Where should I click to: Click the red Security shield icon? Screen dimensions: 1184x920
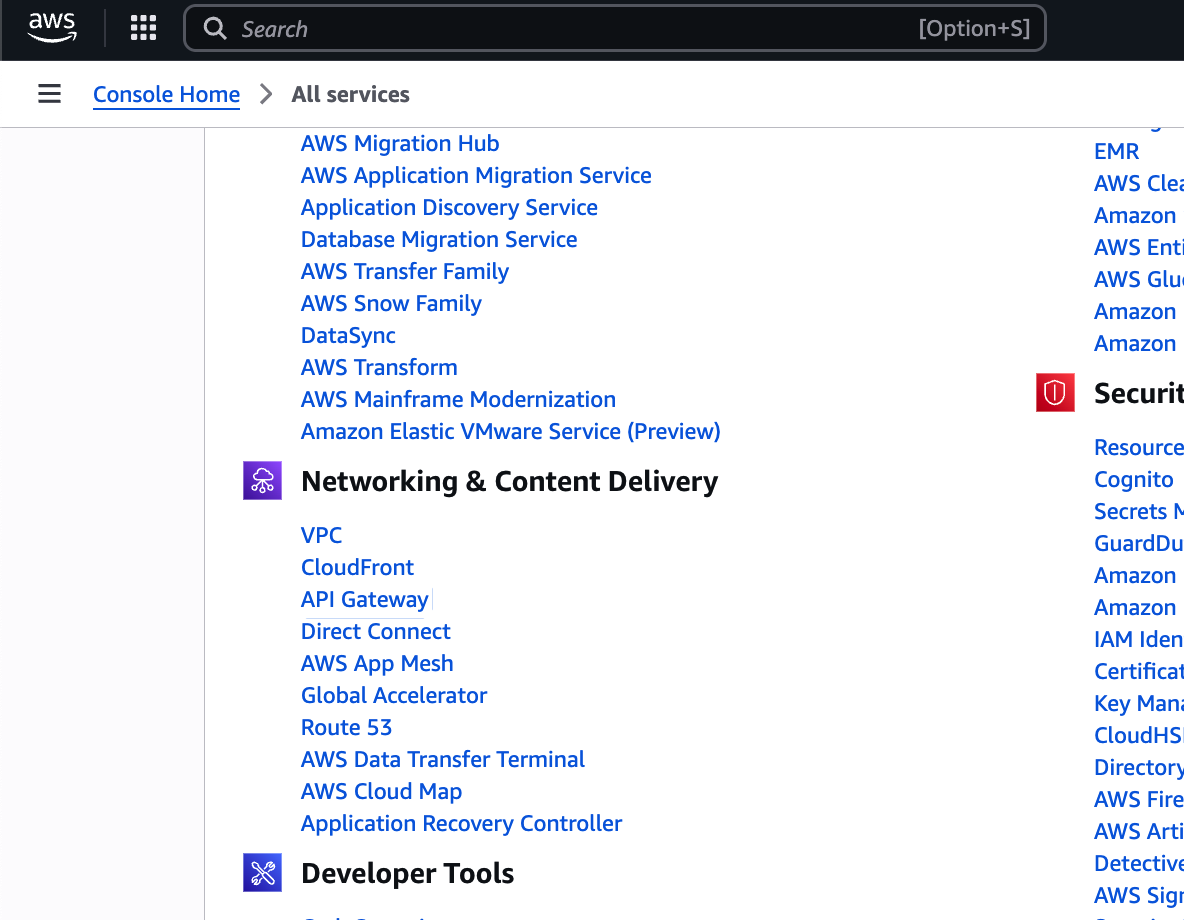point(1055,393)
